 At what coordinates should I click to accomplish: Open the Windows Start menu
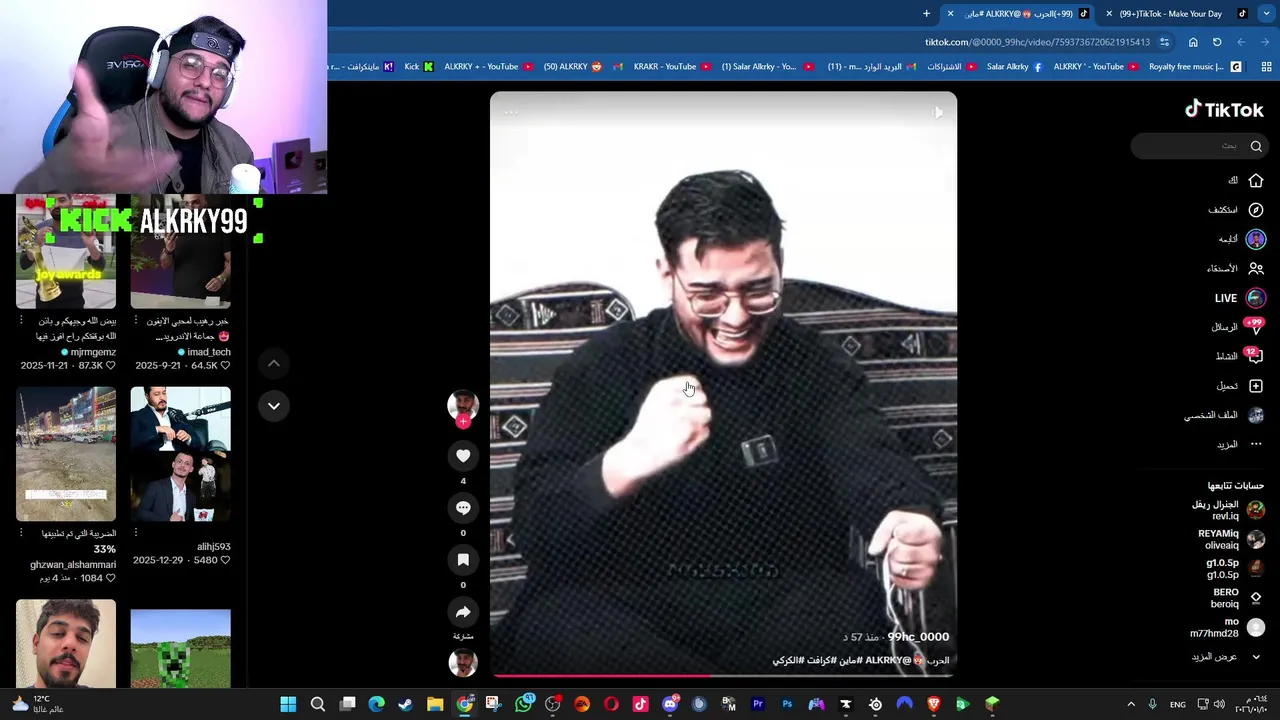coord(288,704)
